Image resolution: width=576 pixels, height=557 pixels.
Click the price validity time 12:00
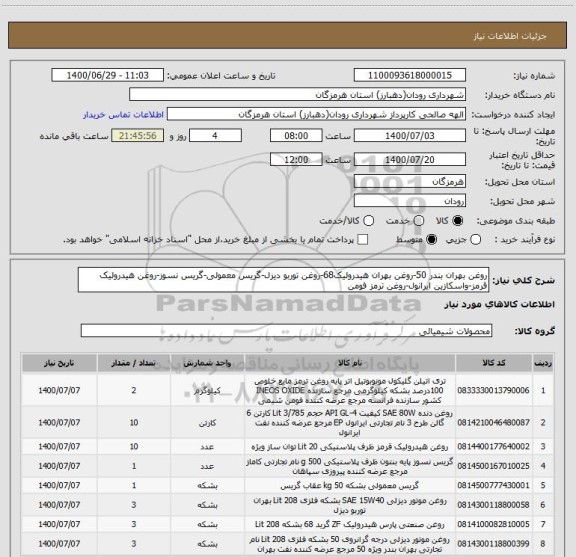click(x=296, y=159)
